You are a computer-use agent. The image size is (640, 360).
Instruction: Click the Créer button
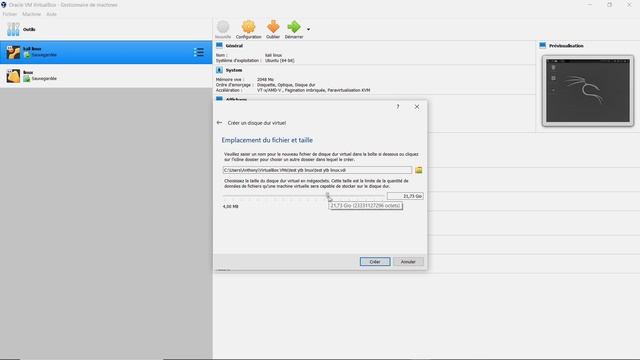coord(375,262)
